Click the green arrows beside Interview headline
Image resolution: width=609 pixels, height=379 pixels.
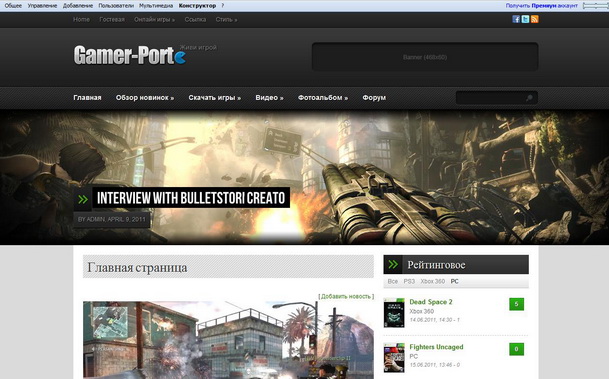pos(83,199)
